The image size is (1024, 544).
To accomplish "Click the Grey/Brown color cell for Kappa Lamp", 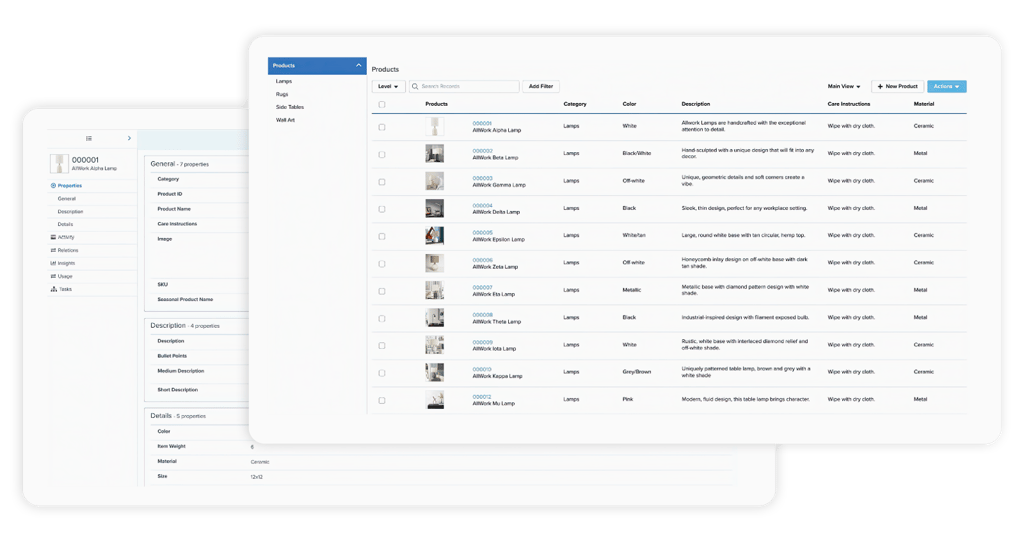I will pyautogui.click(x=637, y=372).
